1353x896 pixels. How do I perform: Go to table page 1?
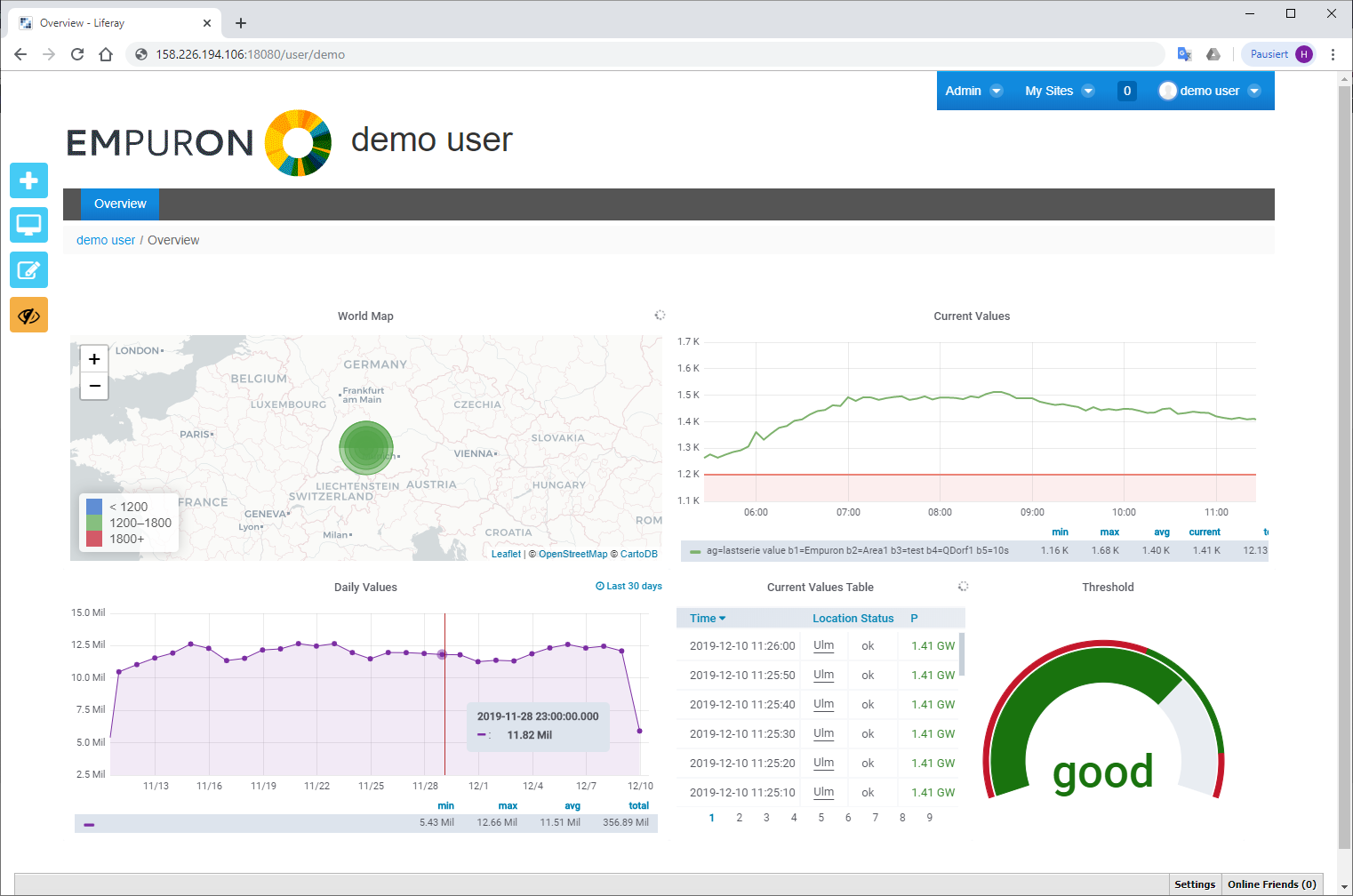pyautogui.click(x=711, y=817)
